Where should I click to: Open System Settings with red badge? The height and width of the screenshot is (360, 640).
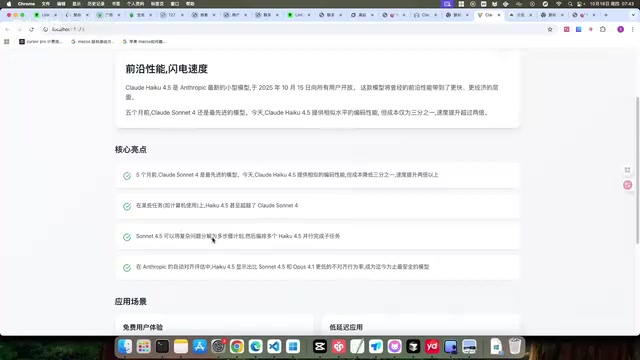point(218,347)
